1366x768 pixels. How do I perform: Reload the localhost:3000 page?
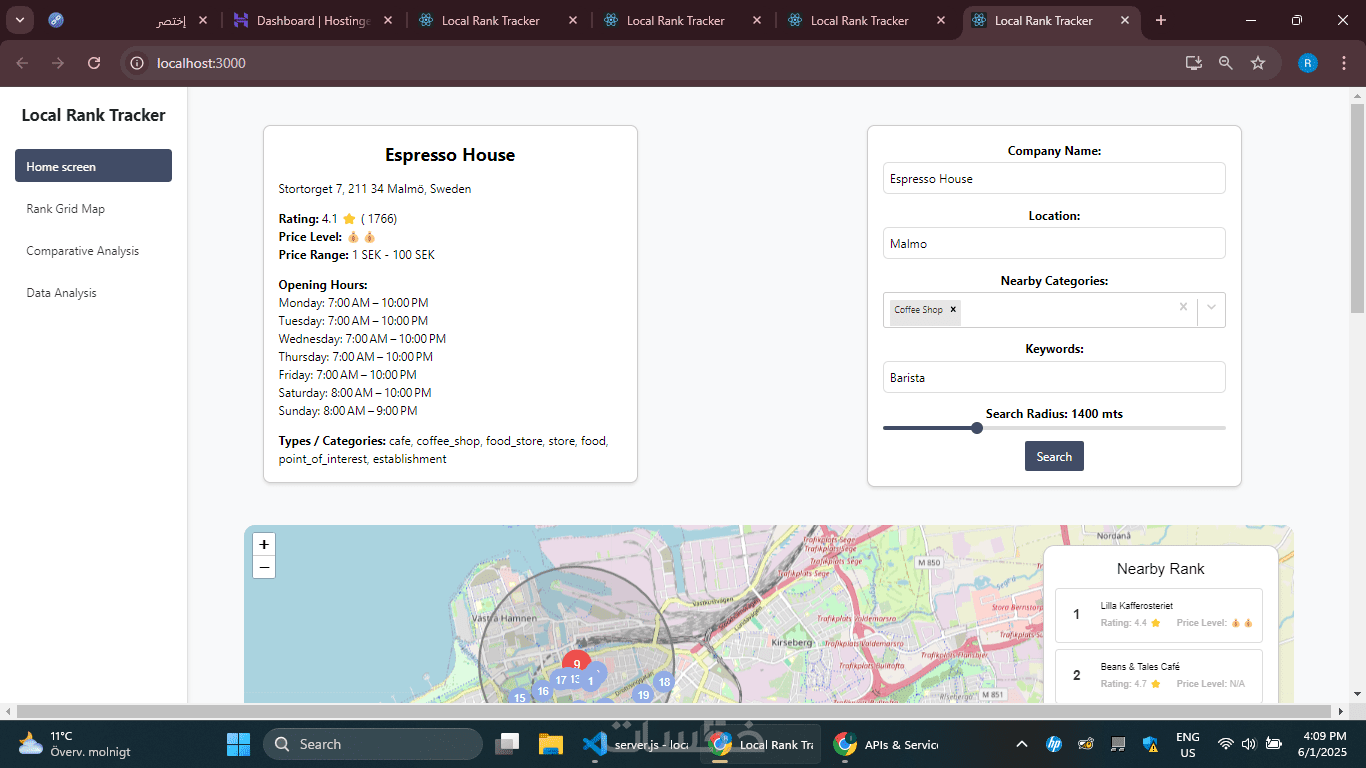(x=94, y=63)
